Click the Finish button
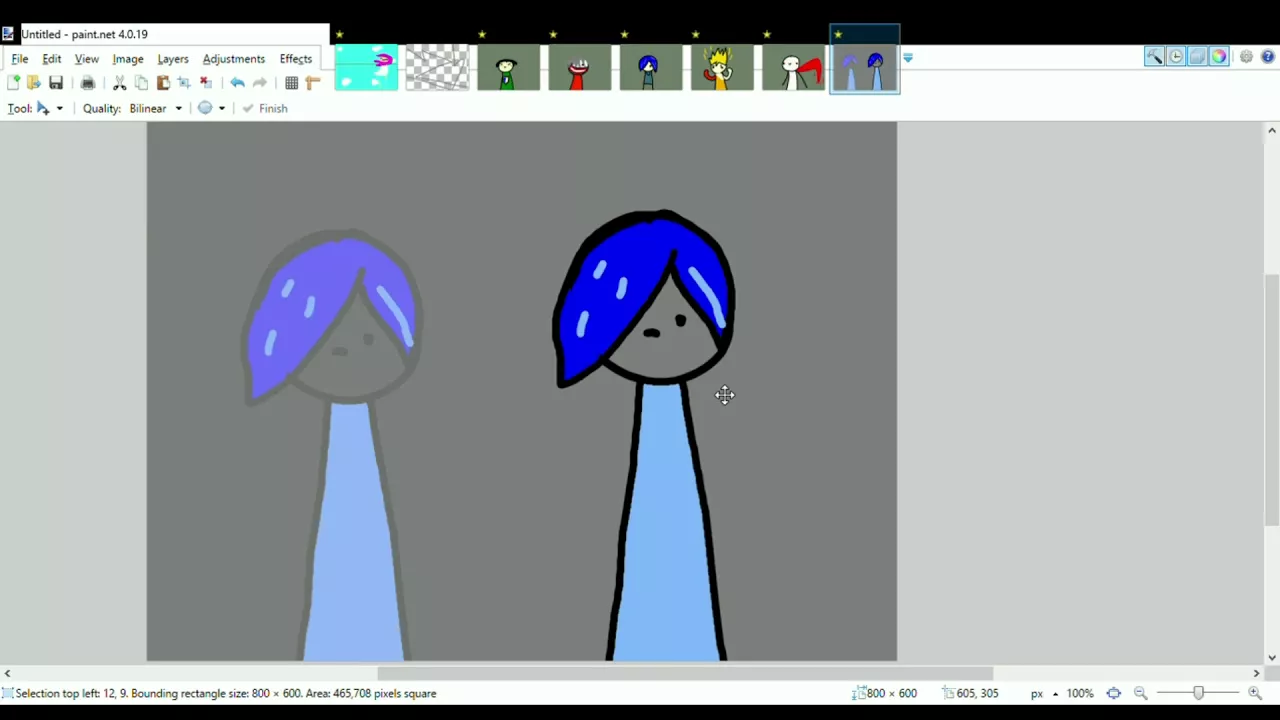1280x720 pixels. (x=265, y=108)
